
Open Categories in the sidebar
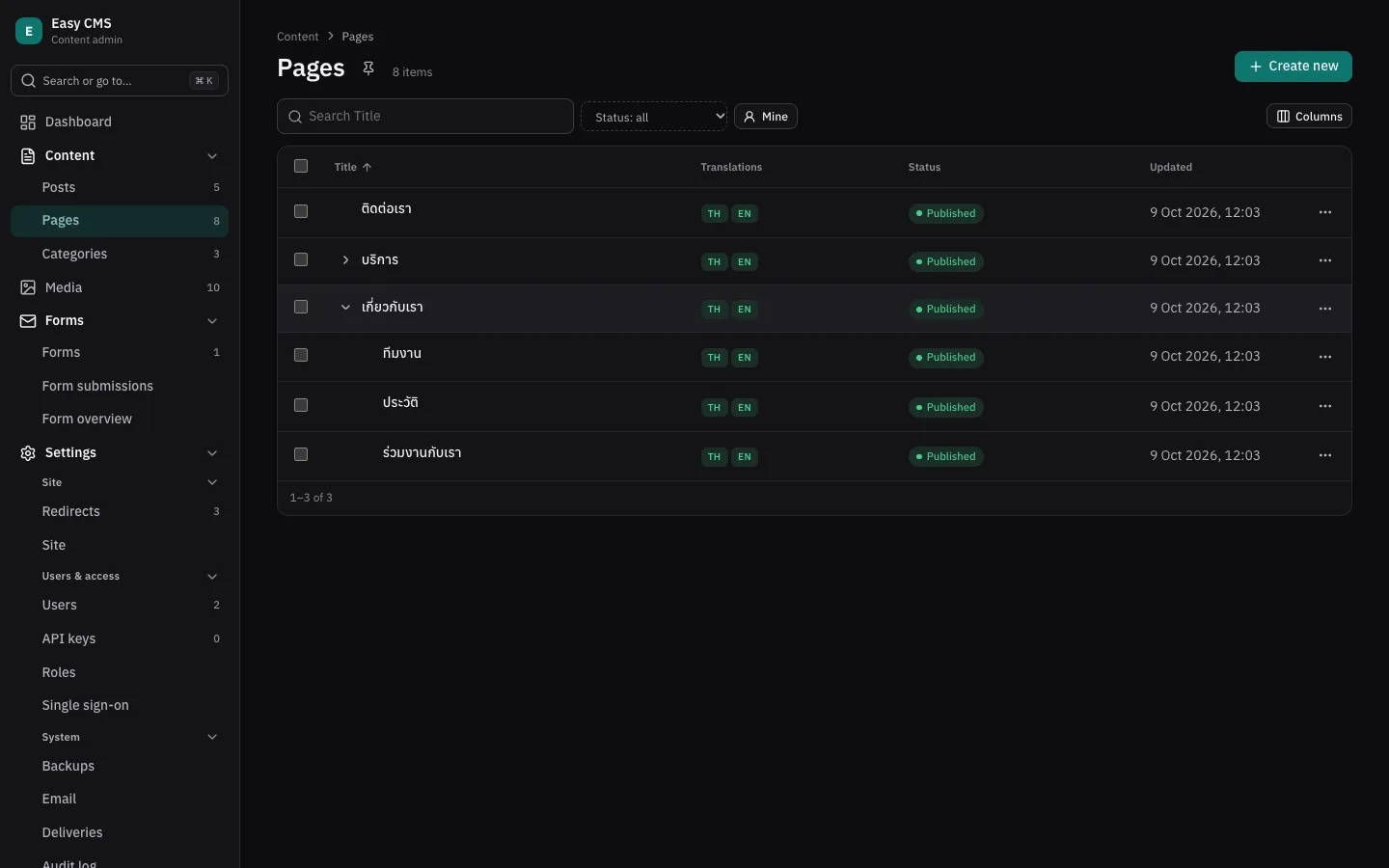[x=120, y=254]
